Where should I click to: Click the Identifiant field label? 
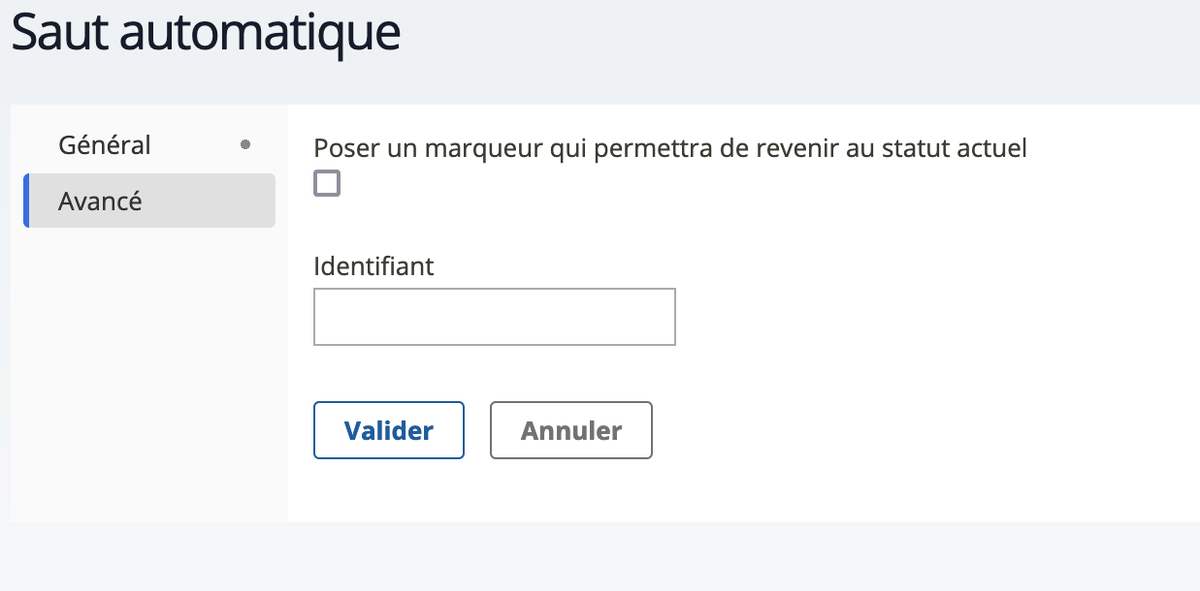click(x=374, y=266)
